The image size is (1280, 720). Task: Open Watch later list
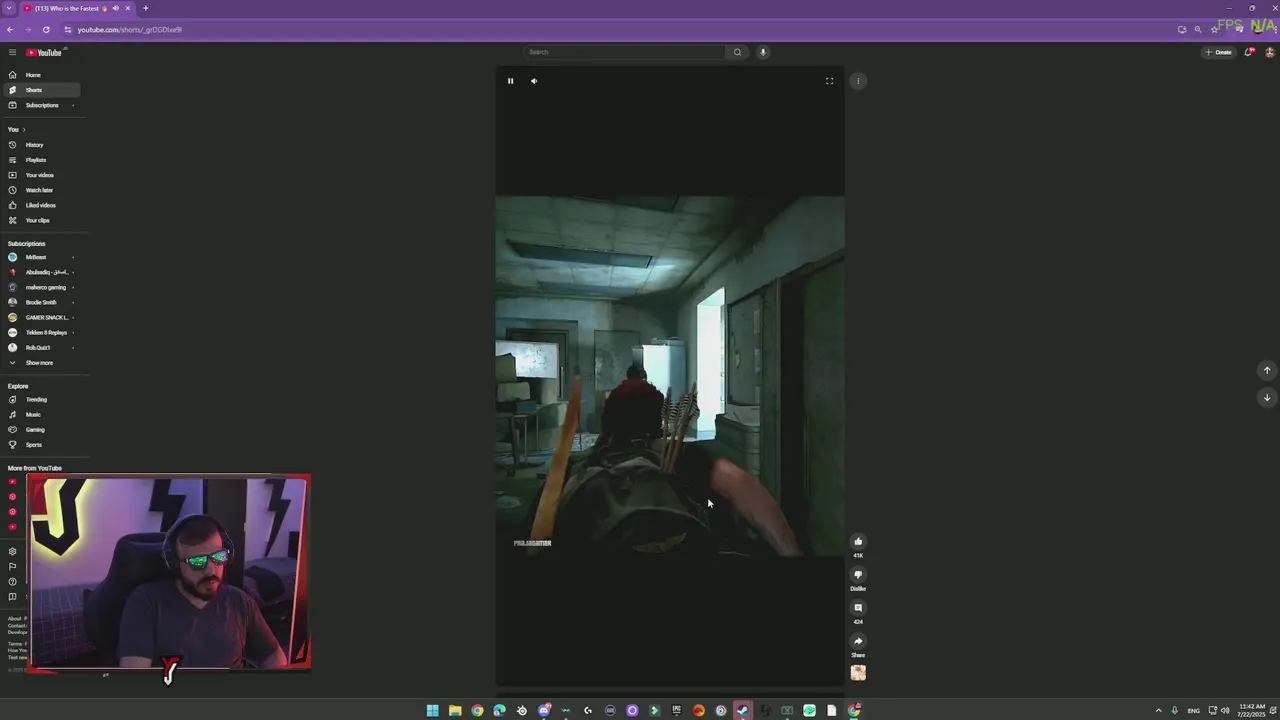[40, 190]
